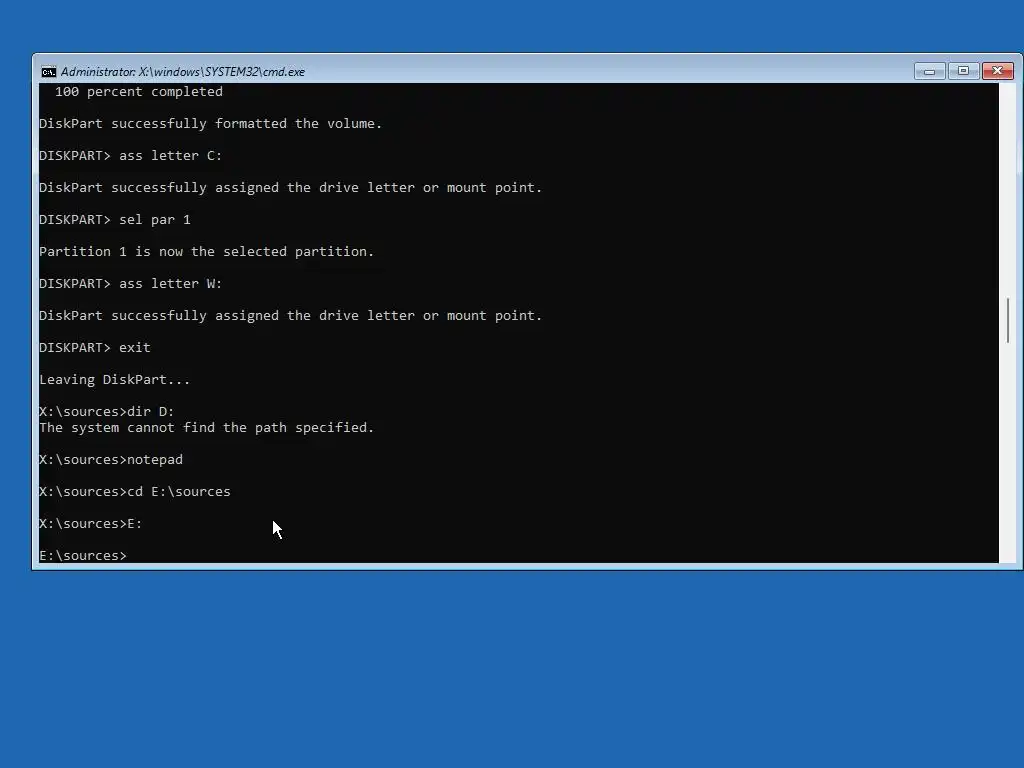The width and height of the screenshot is (1024, 768).
Task: Close the Administrator cmd.exe window
Action: point(998,71)
